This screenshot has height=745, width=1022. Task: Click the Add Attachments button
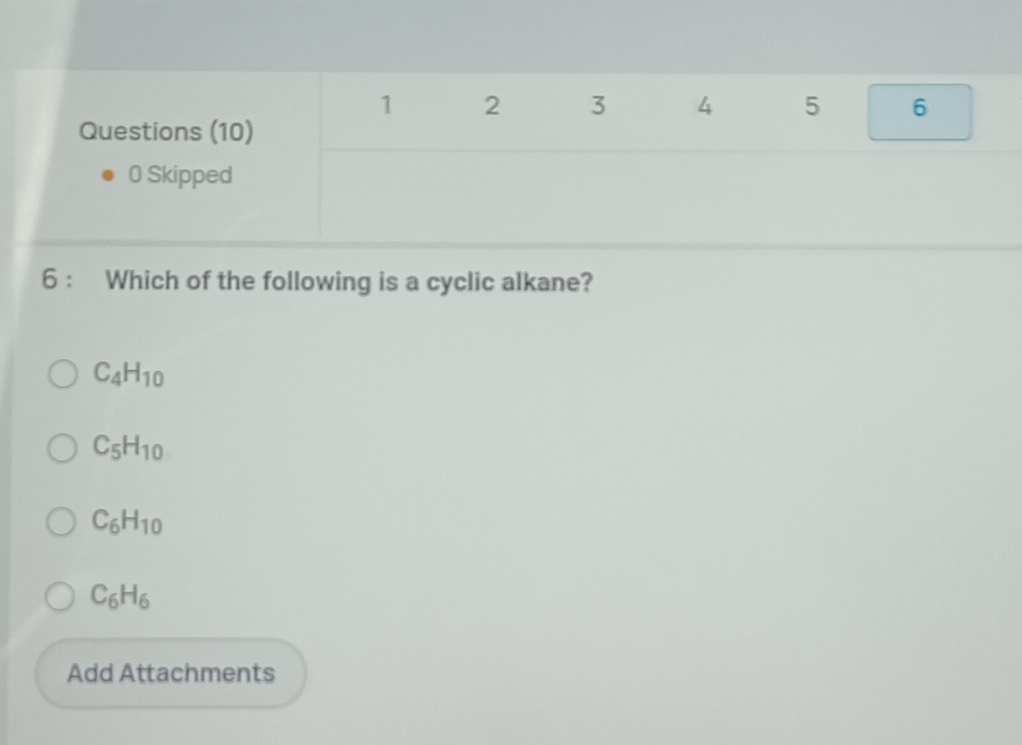pos(170,673)
